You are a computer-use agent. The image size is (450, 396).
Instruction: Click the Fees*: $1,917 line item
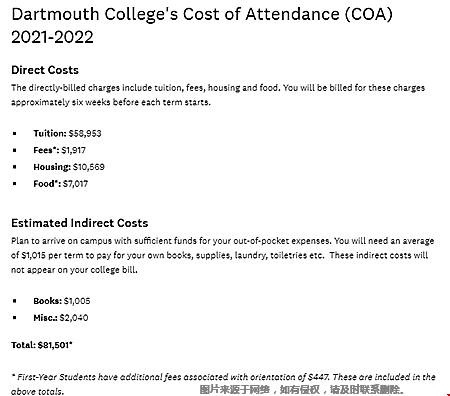(x=59, y=150)
